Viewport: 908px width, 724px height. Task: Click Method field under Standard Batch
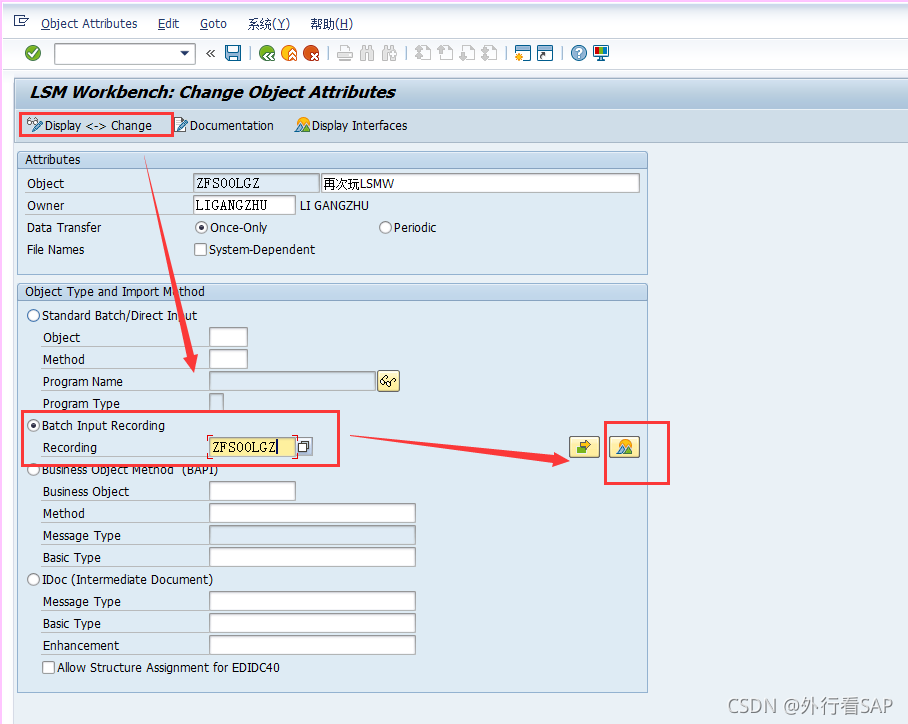pyautogui.click(x=228, y=359)
